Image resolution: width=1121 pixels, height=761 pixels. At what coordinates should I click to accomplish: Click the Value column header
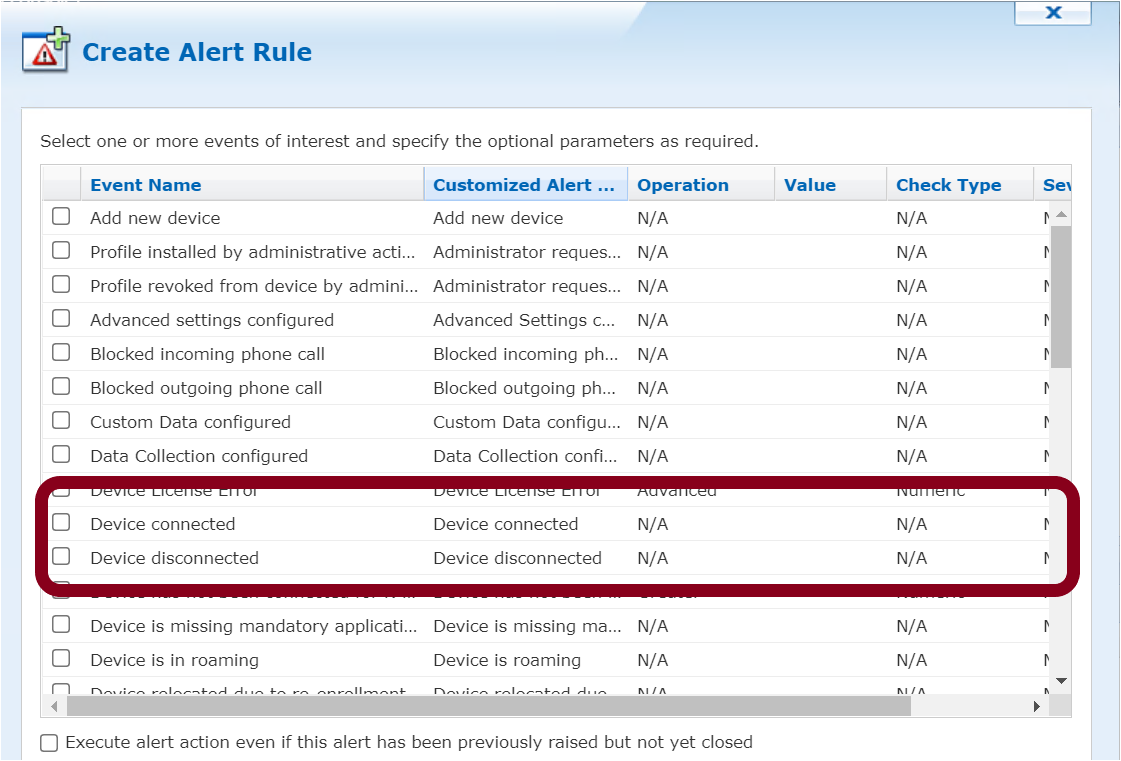810,185
